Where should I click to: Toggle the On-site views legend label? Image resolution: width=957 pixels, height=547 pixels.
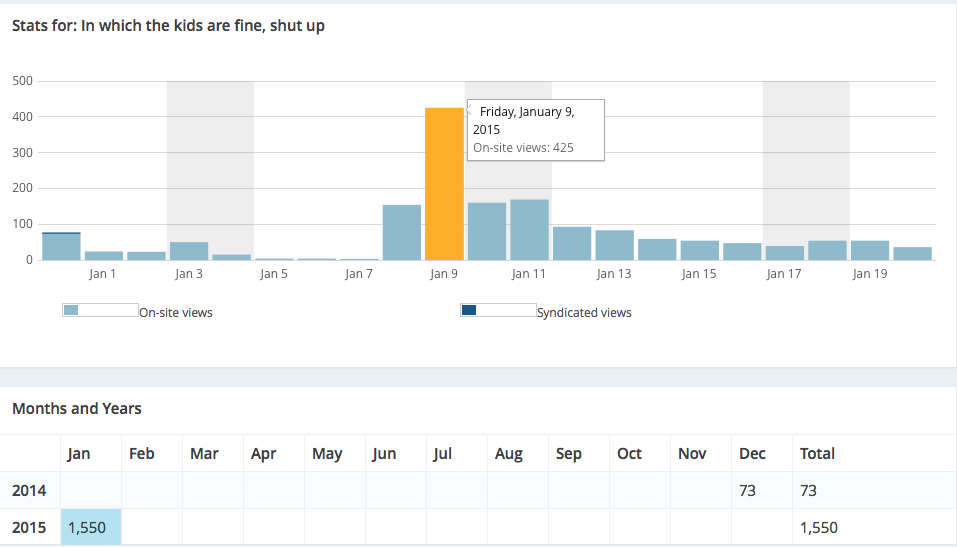click(176, 313)
